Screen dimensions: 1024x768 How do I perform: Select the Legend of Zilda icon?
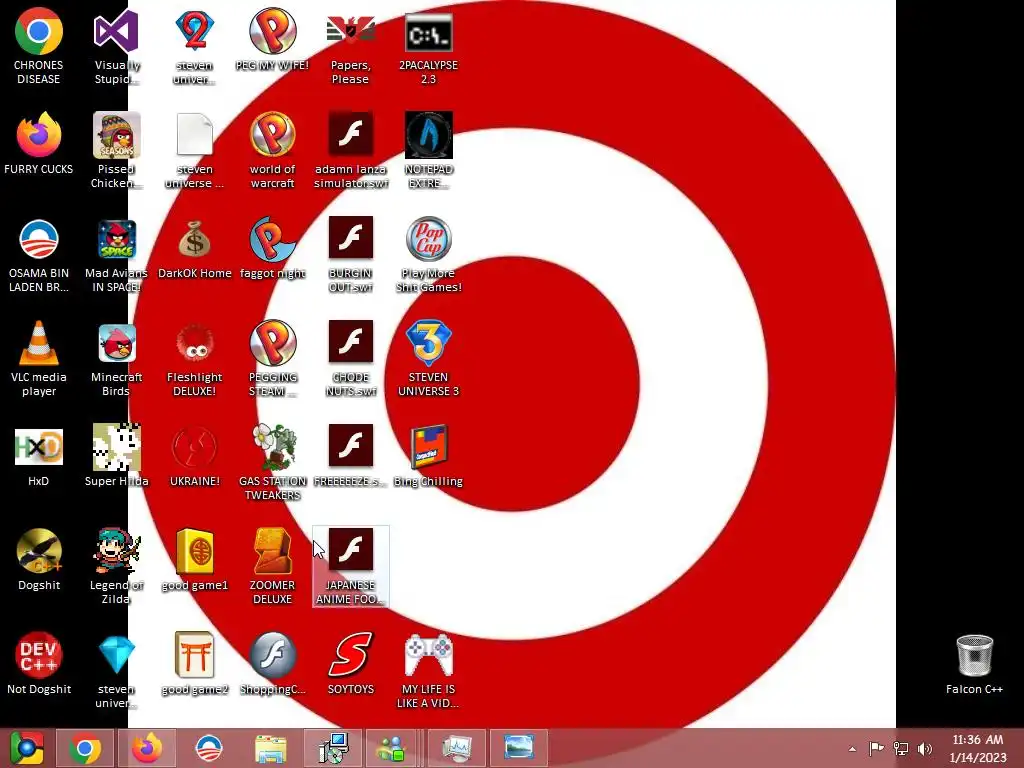pyautogui.click(x=116, y=567)
